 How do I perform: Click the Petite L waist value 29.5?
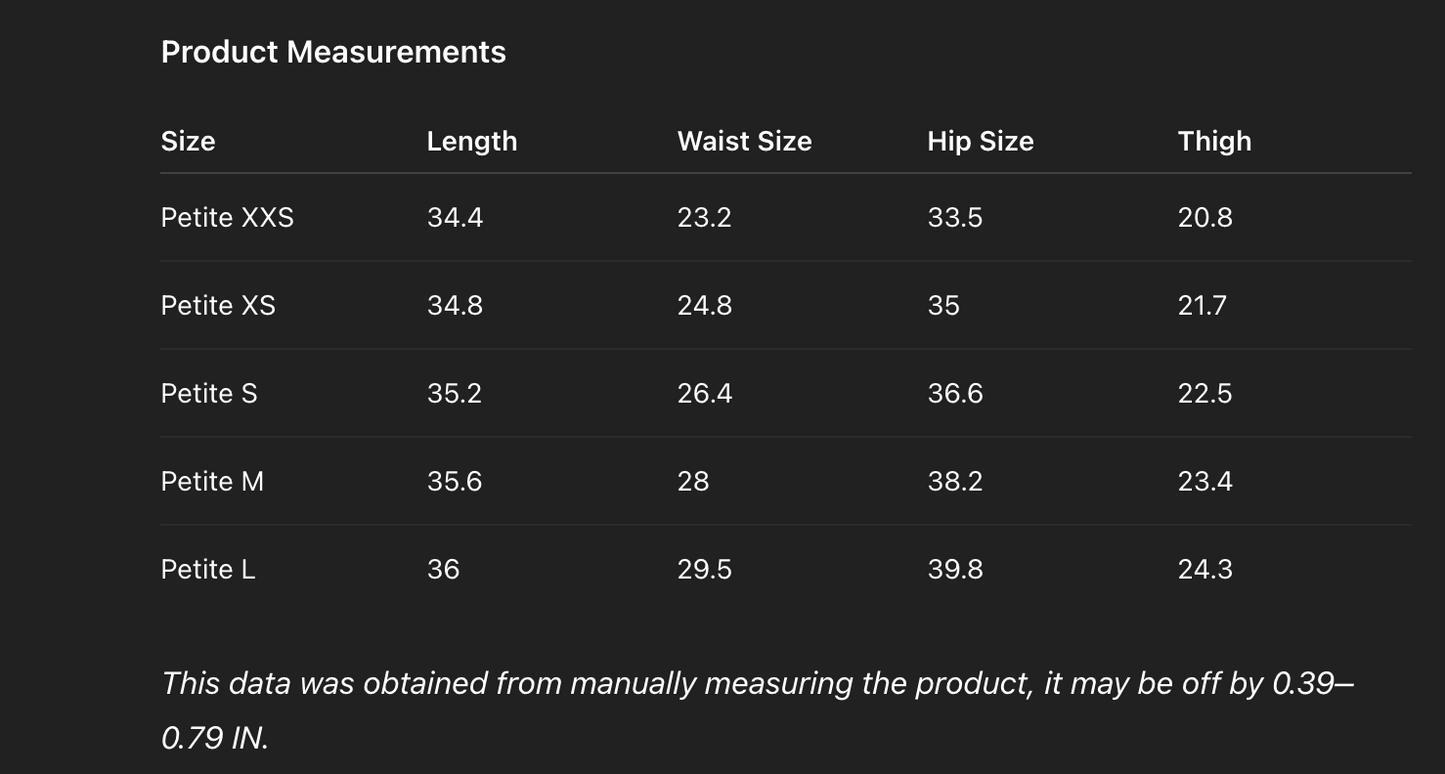(x=704, y=569)
